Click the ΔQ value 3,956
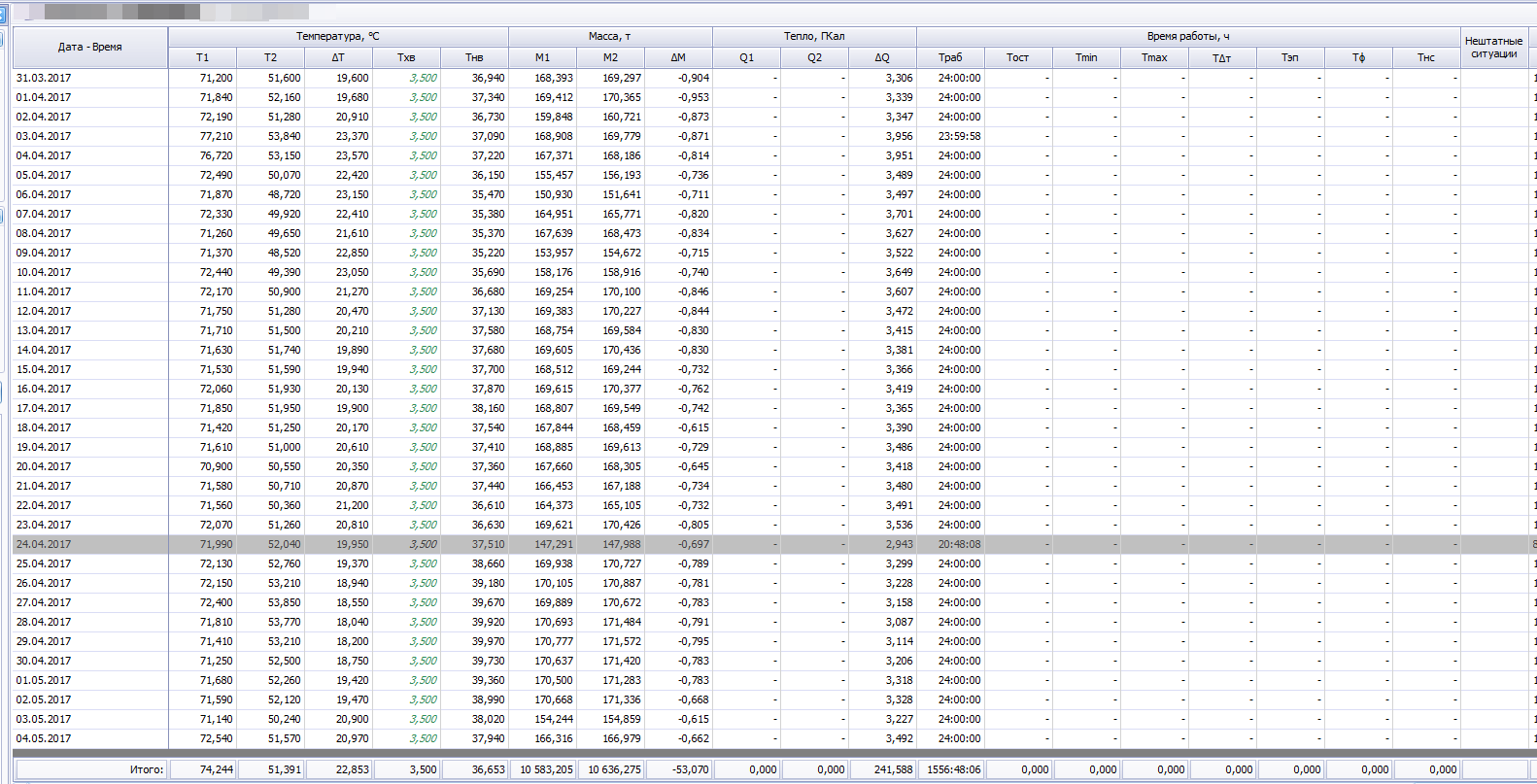The image size is (1537, 784). click(899, 136)
